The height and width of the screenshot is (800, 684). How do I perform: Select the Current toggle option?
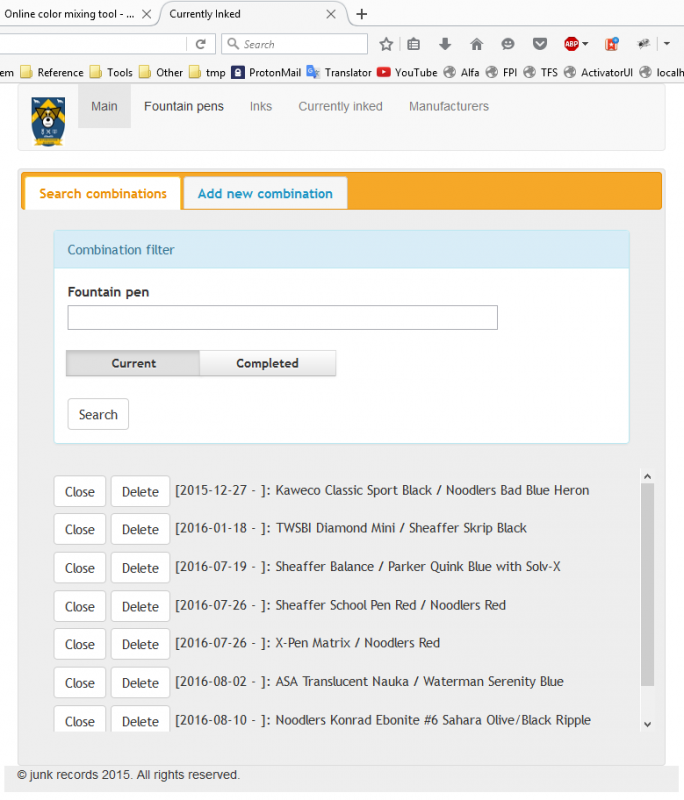coord(133,363)
